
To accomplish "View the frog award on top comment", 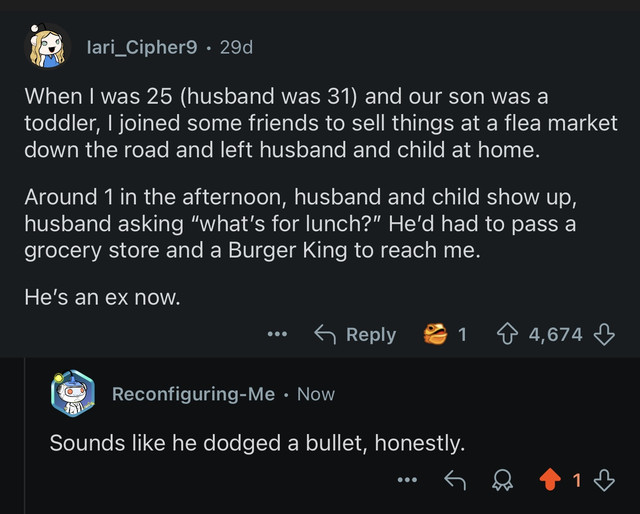I will pyautogui.click(x=435, y=334).
